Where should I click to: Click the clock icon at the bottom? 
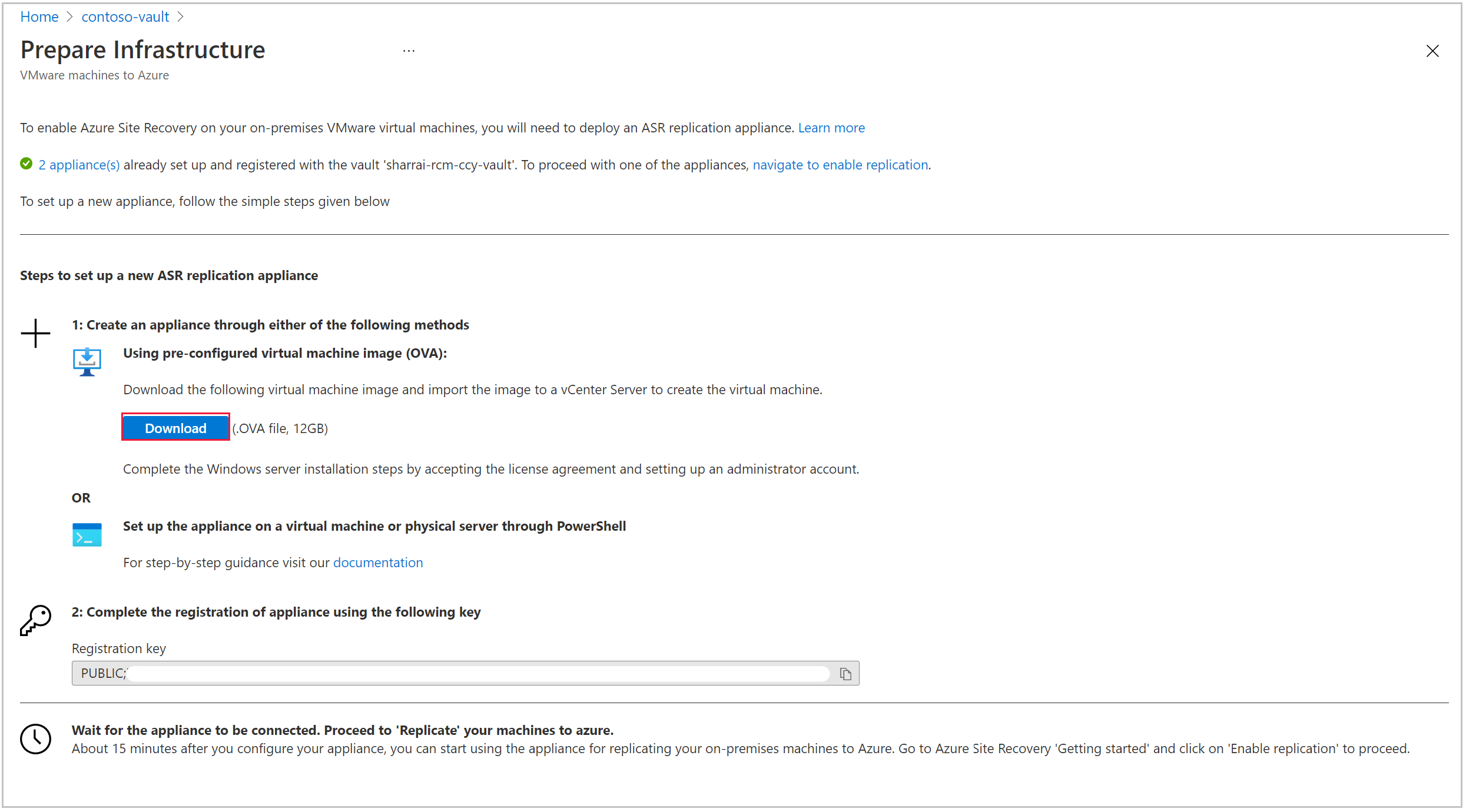coord(38,738)
